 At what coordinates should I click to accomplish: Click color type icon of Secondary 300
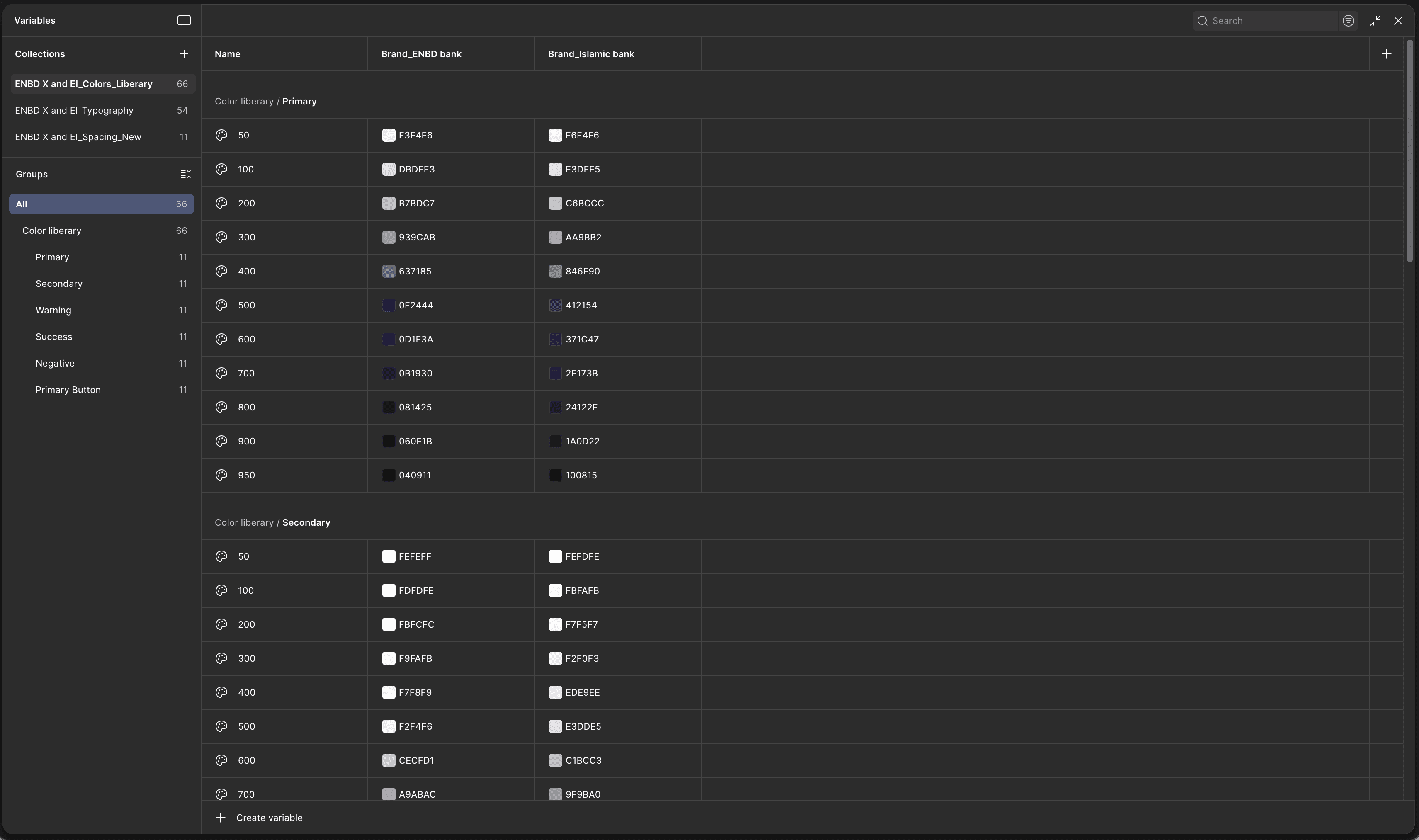coord(221,658)
